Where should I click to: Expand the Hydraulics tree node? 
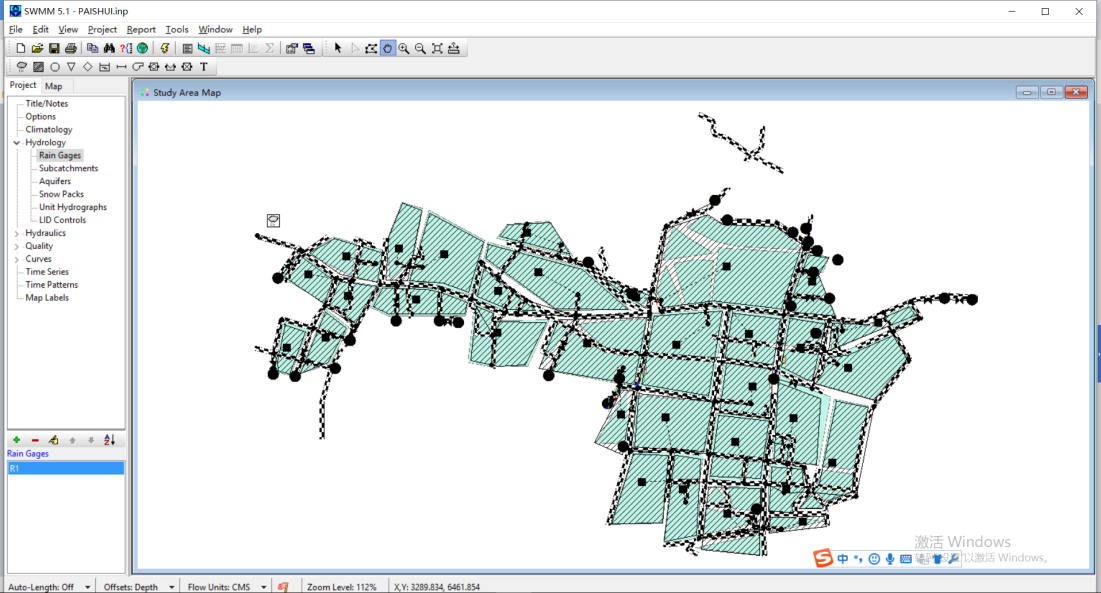pos(16,233)
